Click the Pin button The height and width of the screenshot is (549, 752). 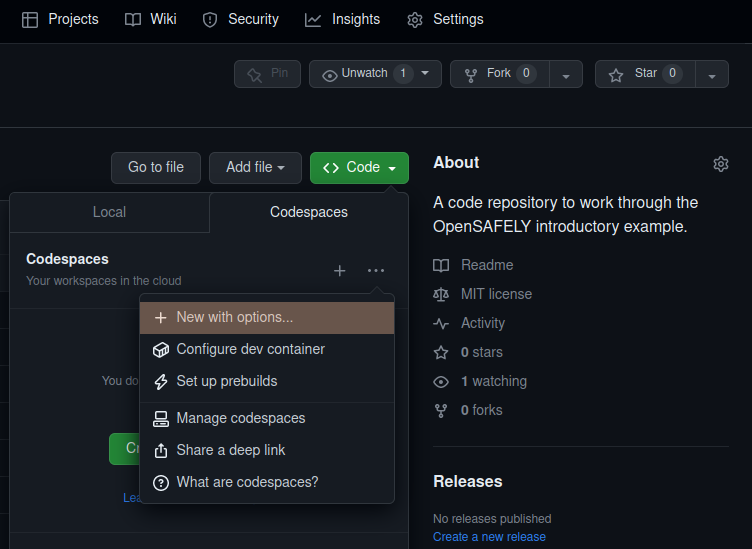268,74
